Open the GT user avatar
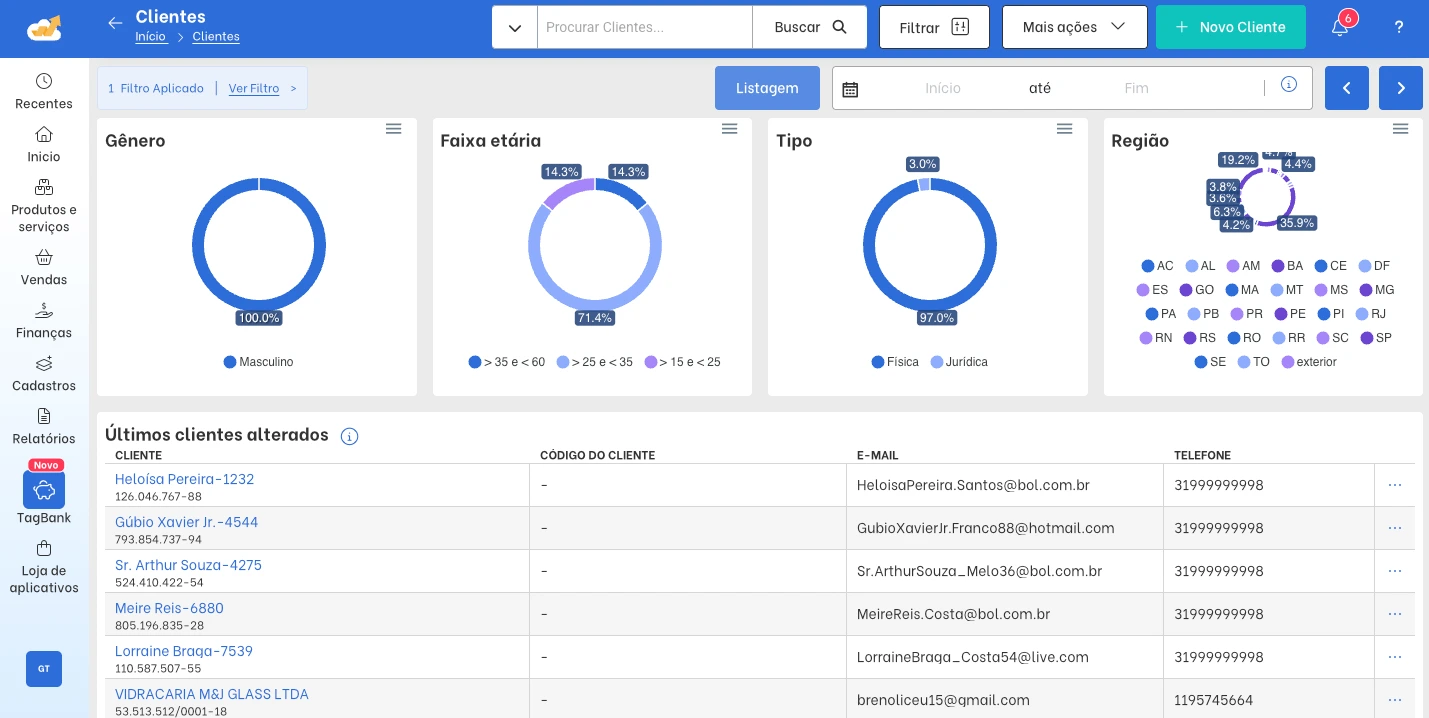The height and width of the screenshot is (718, 1429). pyautogui.click(x=44, y=669)
